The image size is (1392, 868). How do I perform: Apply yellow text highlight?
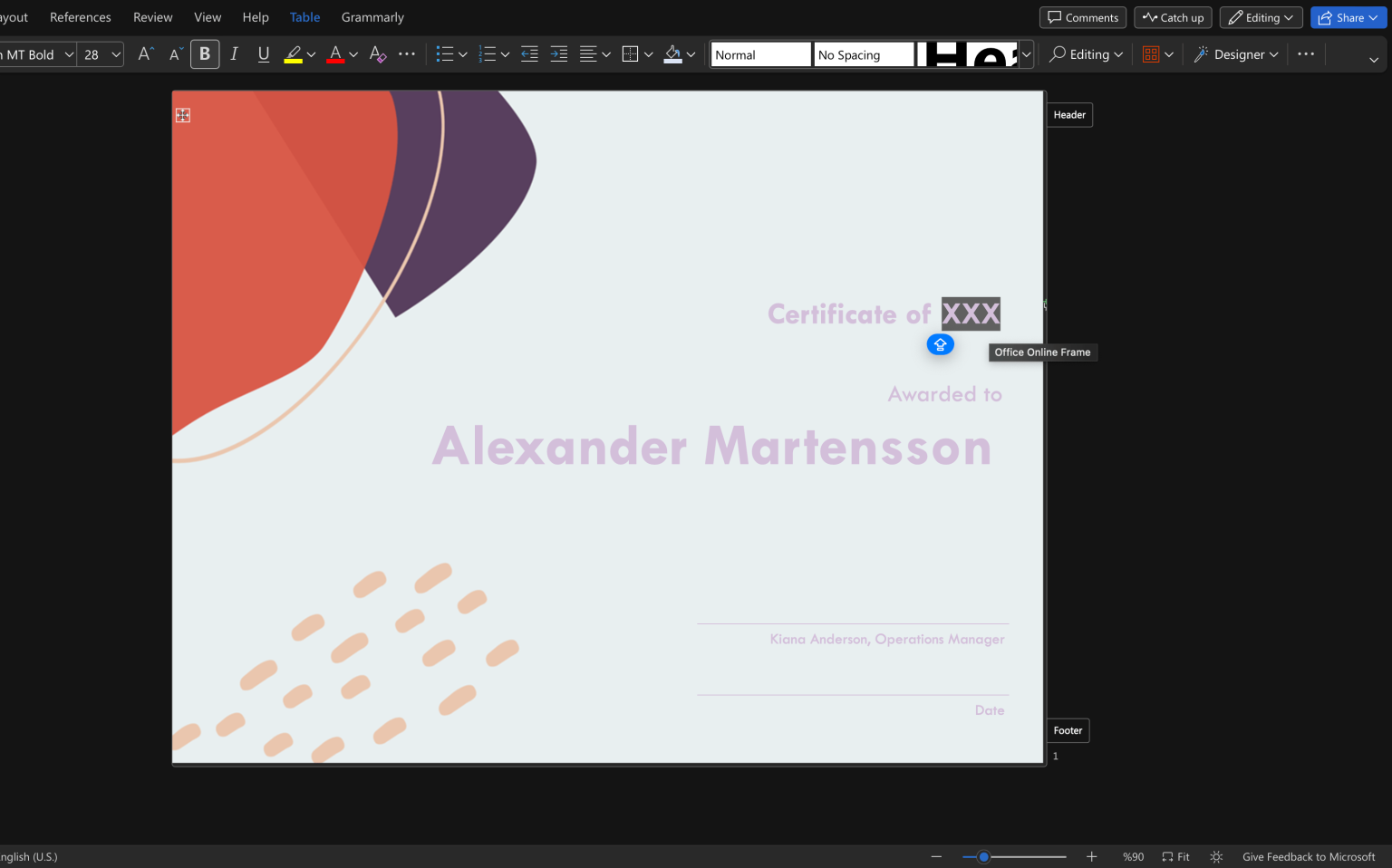coord(294,53)
